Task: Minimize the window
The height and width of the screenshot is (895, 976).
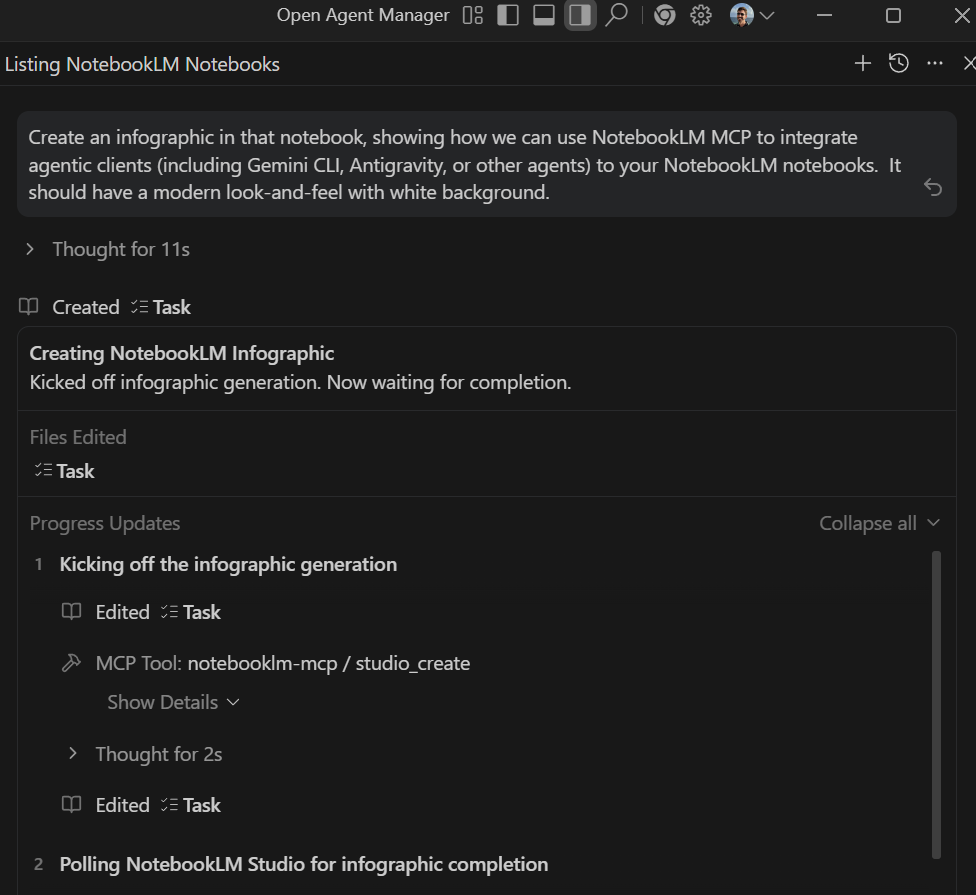Action: click(824, 15)
